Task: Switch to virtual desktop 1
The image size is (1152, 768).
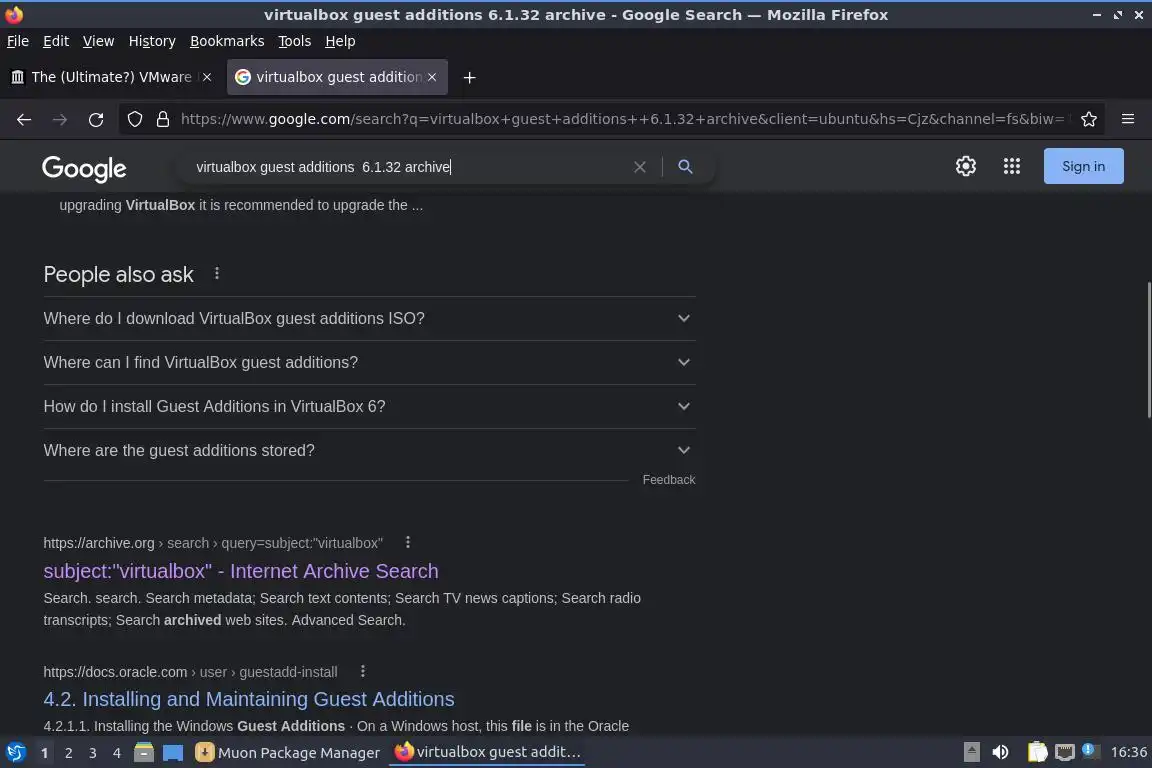Action: click(x=45, y=753)
